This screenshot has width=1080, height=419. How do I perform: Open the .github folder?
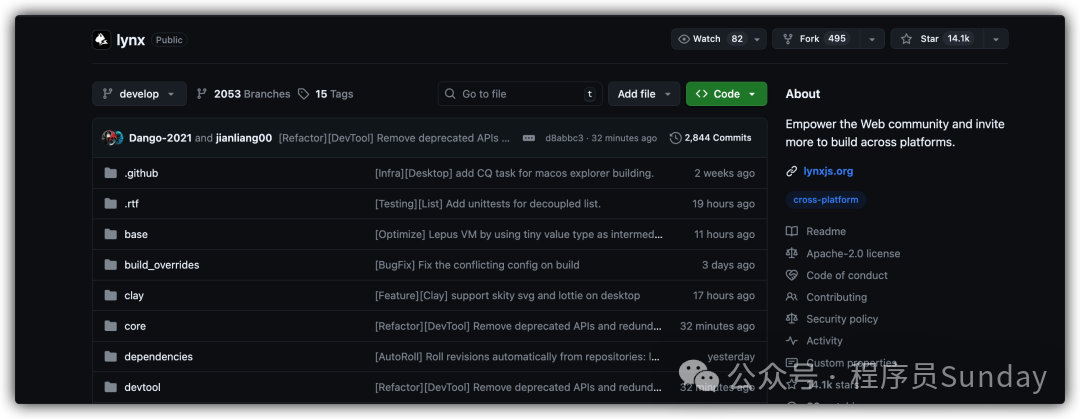[141, 173]
